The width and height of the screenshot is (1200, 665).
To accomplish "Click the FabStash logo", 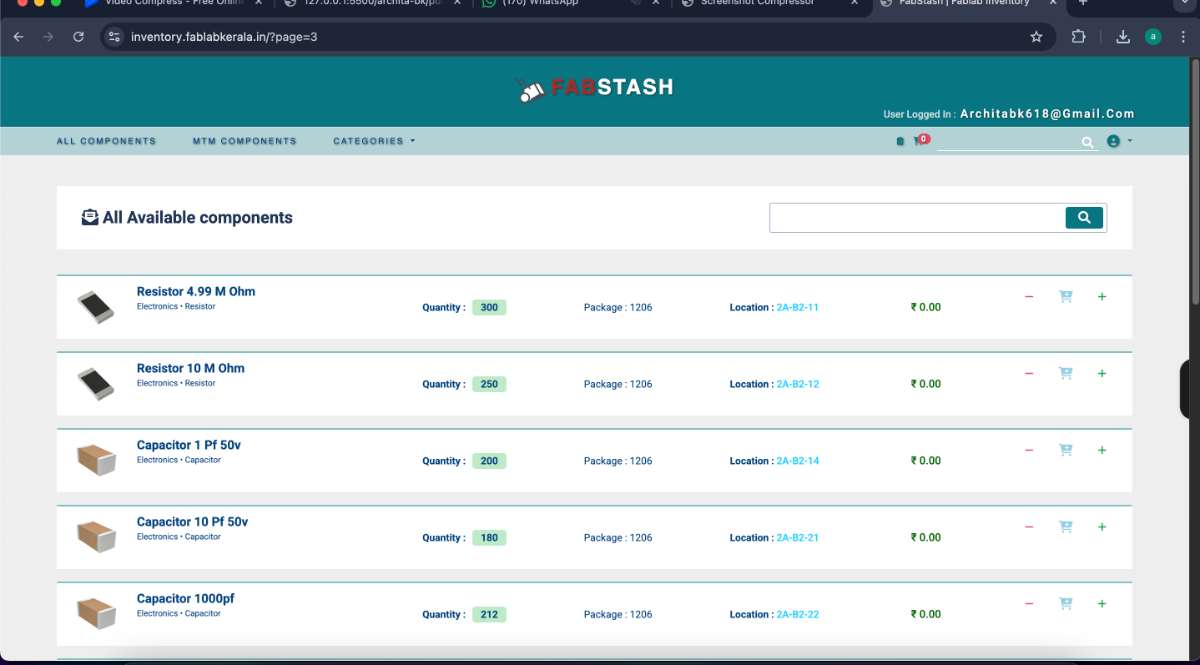I will [595, 88].
